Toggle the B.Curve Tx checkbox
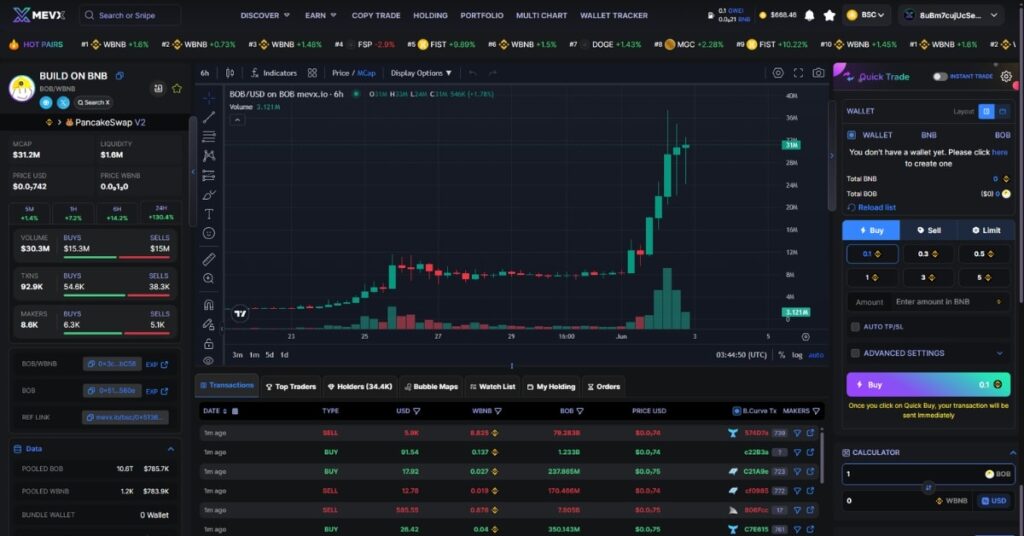Viewport: 1024px width, 536px height. (x=737, y=411)
